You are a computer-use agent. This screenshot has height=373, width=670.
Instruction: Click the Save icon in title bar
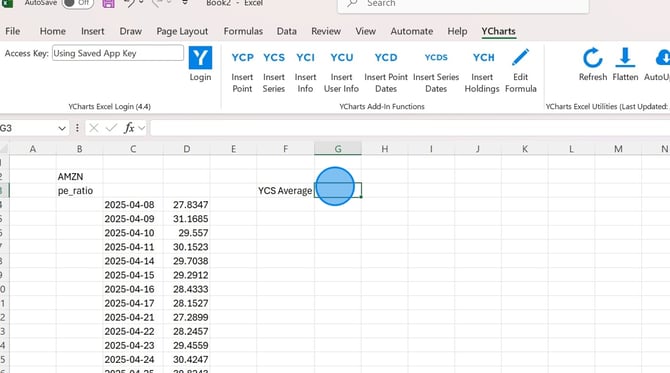click(108, 3)
